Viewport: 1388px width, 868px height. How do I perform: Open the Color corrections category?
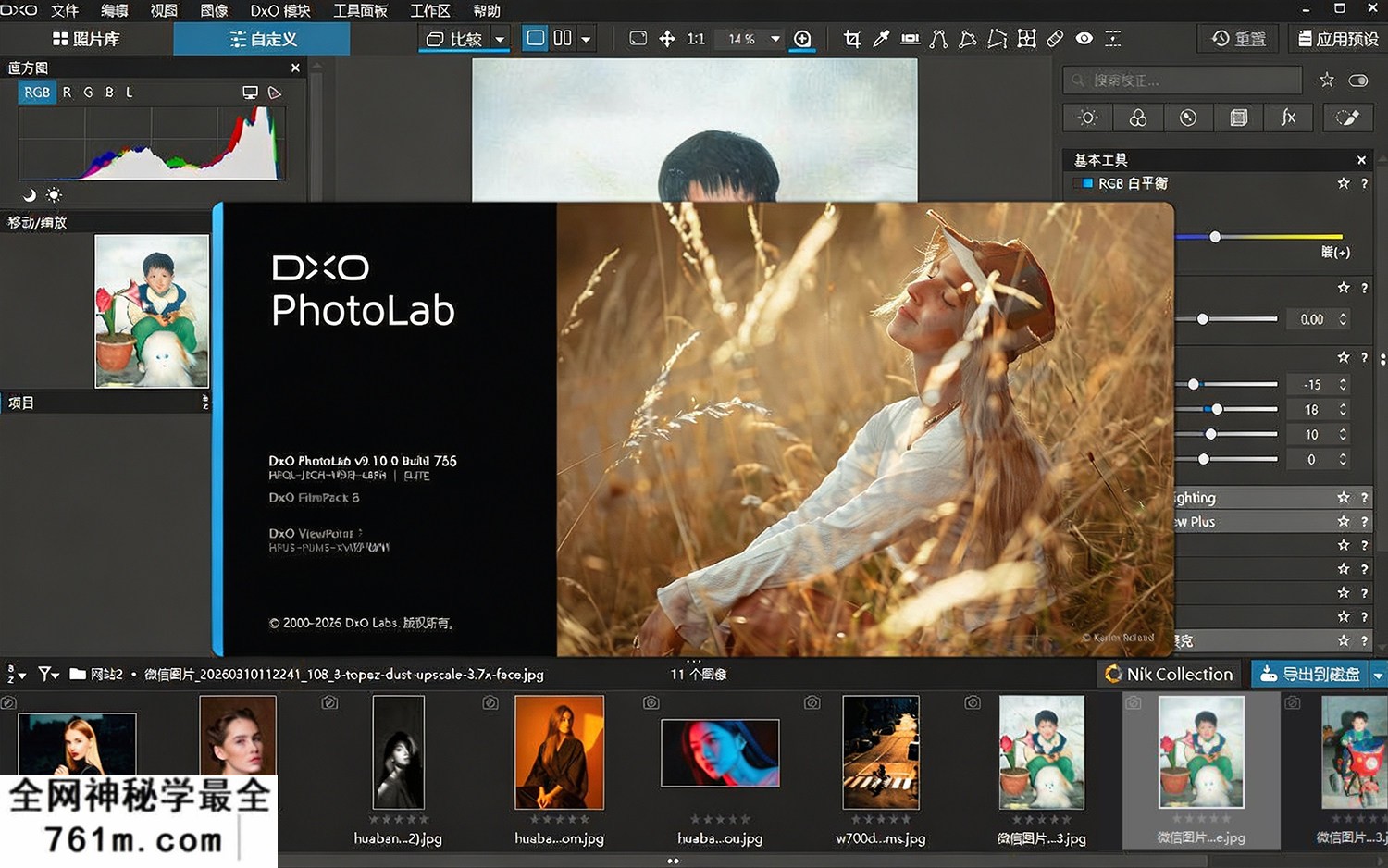[x=1138, y=118]
